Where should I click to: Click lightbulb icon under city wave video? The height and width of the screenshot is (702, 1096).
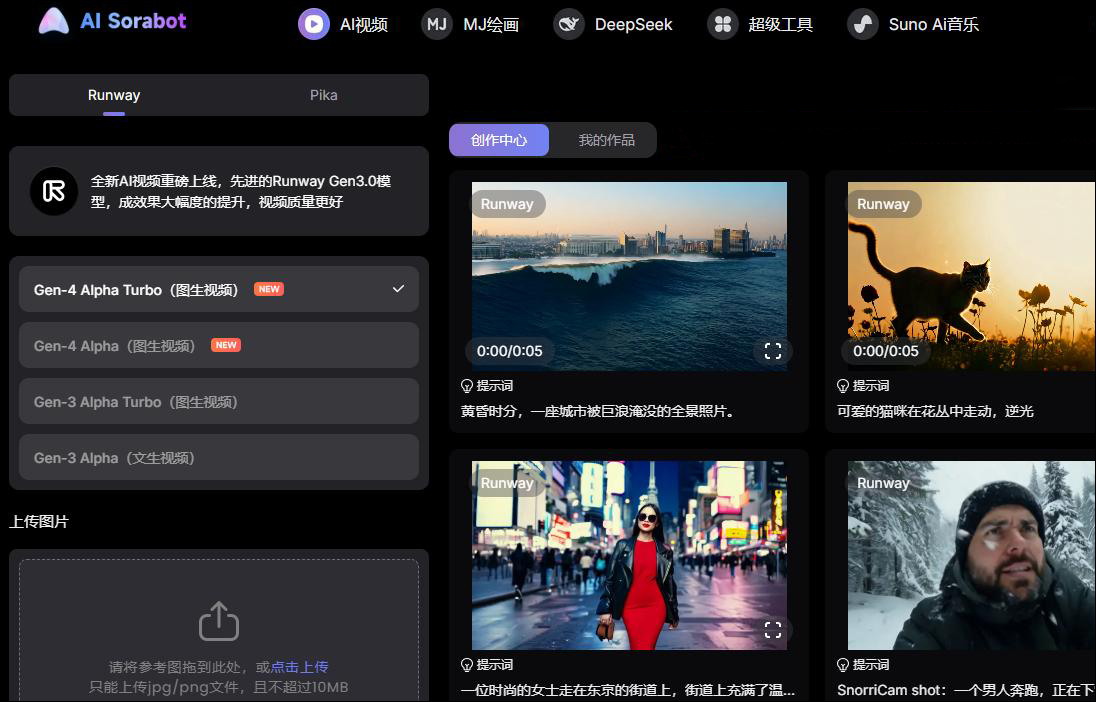tap(467, 386)
